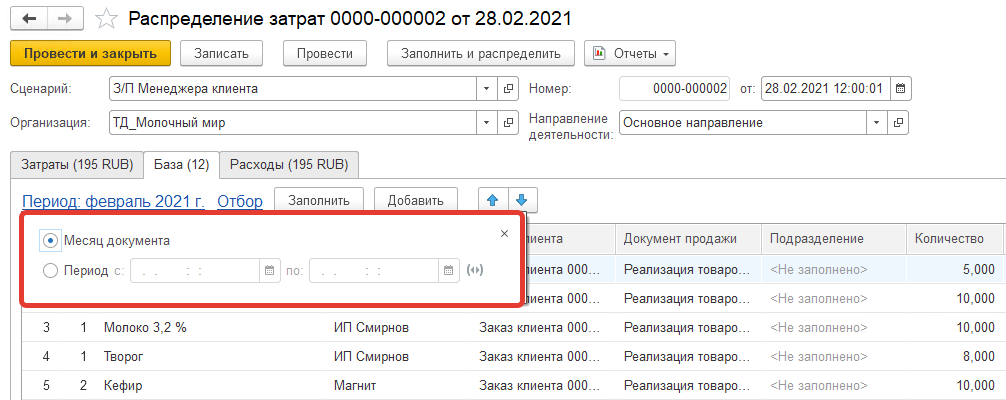The width and height of the screenshot is (1006, 400).
Task: Click the back navigation arrow
Action: click(x=29, y=18)
